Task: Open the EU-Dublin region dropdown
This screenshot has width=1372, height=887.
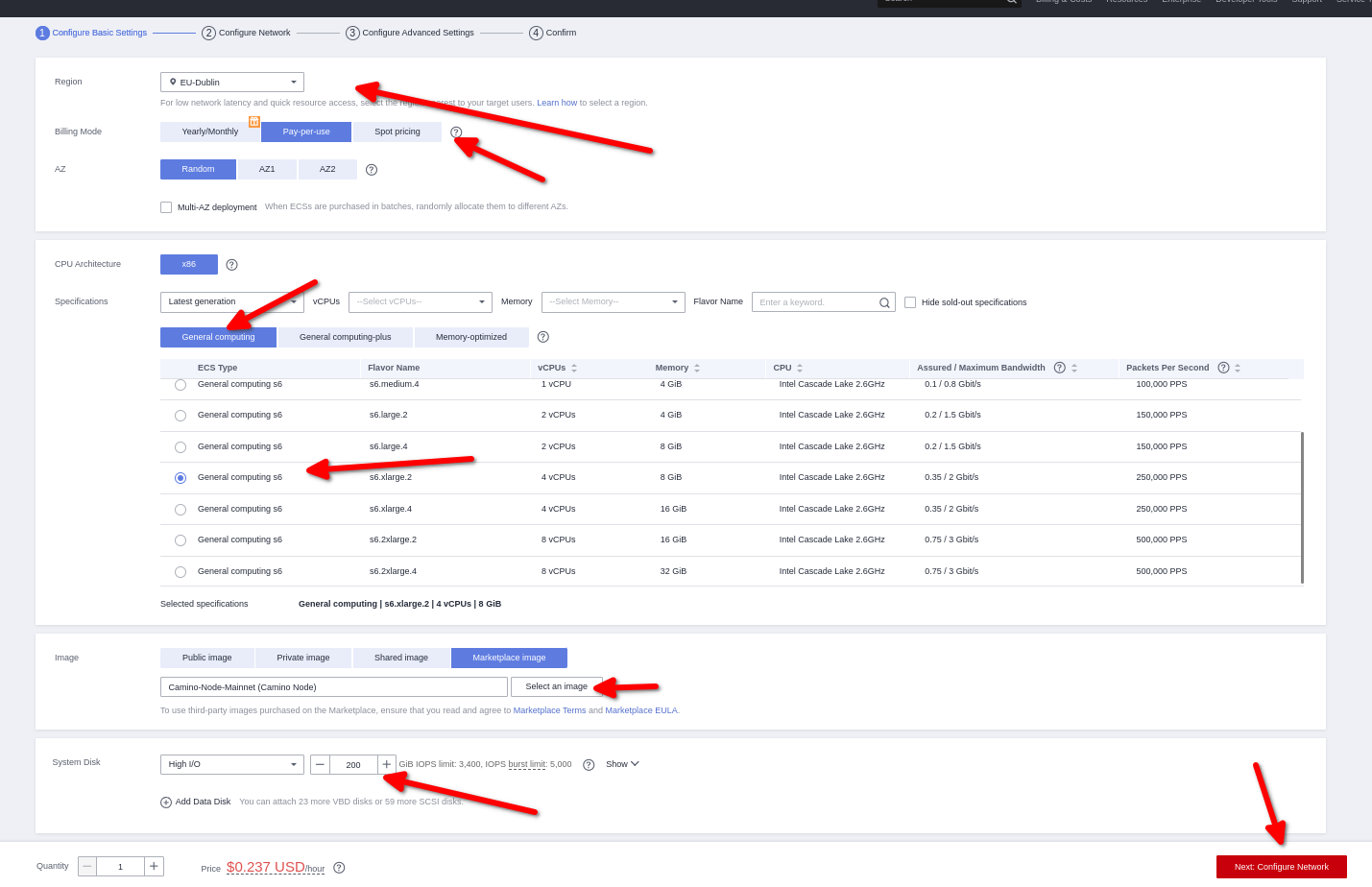Action: coord(231,83)
